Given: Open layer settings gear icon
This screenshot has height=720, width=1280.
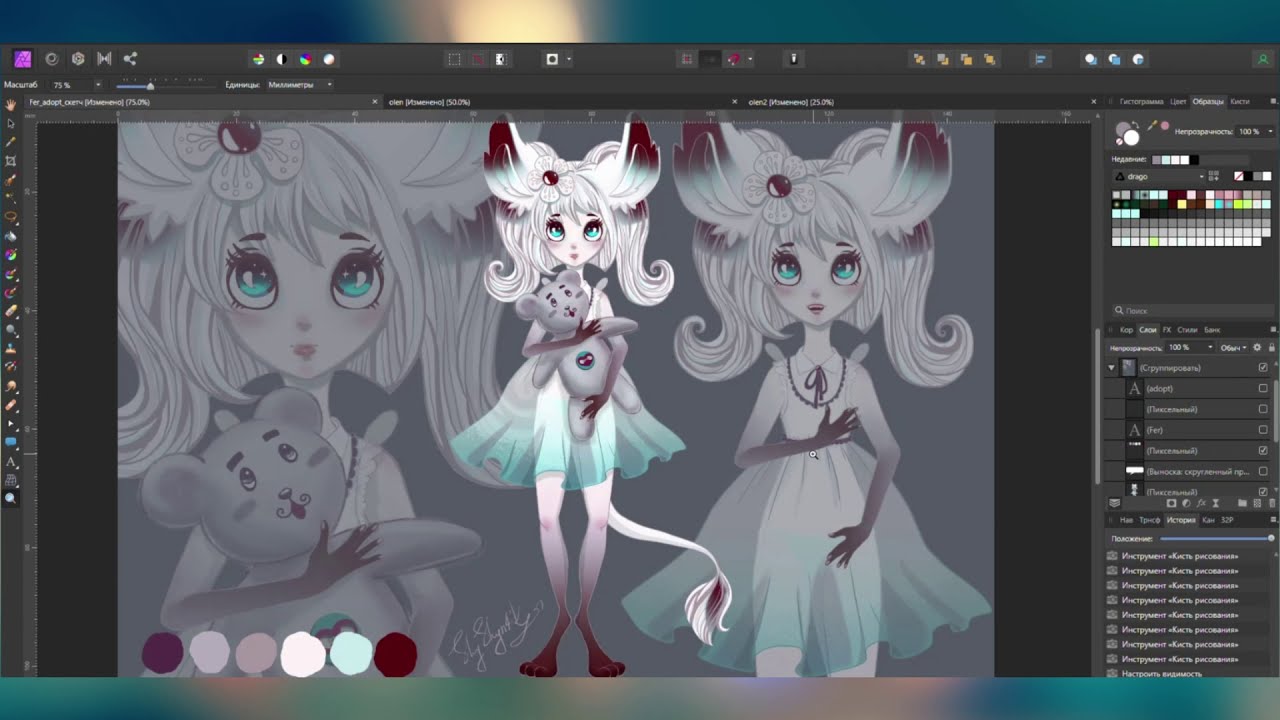Looking at the screenshot, I should point(1257,347).
